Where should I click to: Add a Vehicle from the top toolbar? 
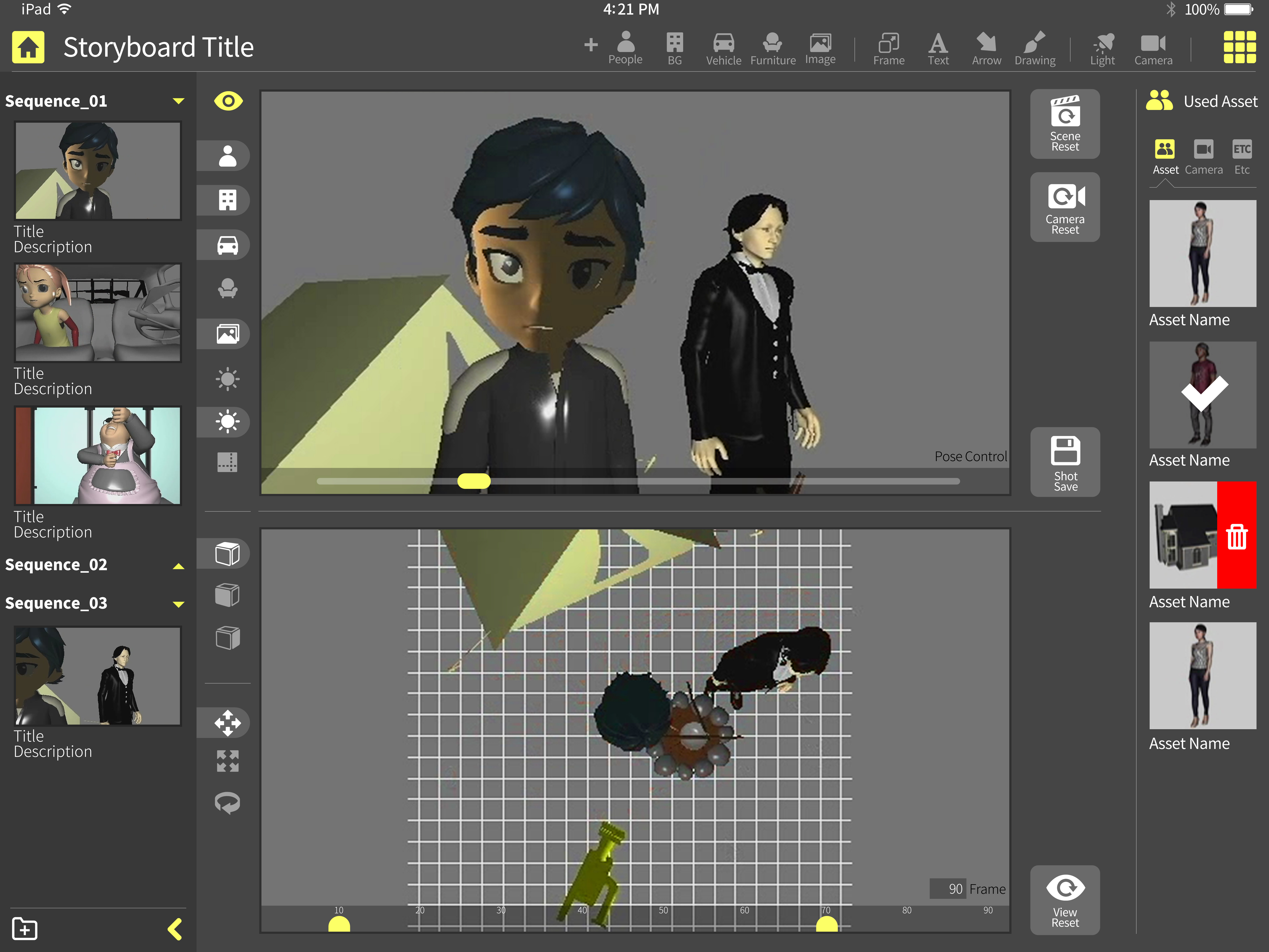pyautogui.click(x=723, y=49)
